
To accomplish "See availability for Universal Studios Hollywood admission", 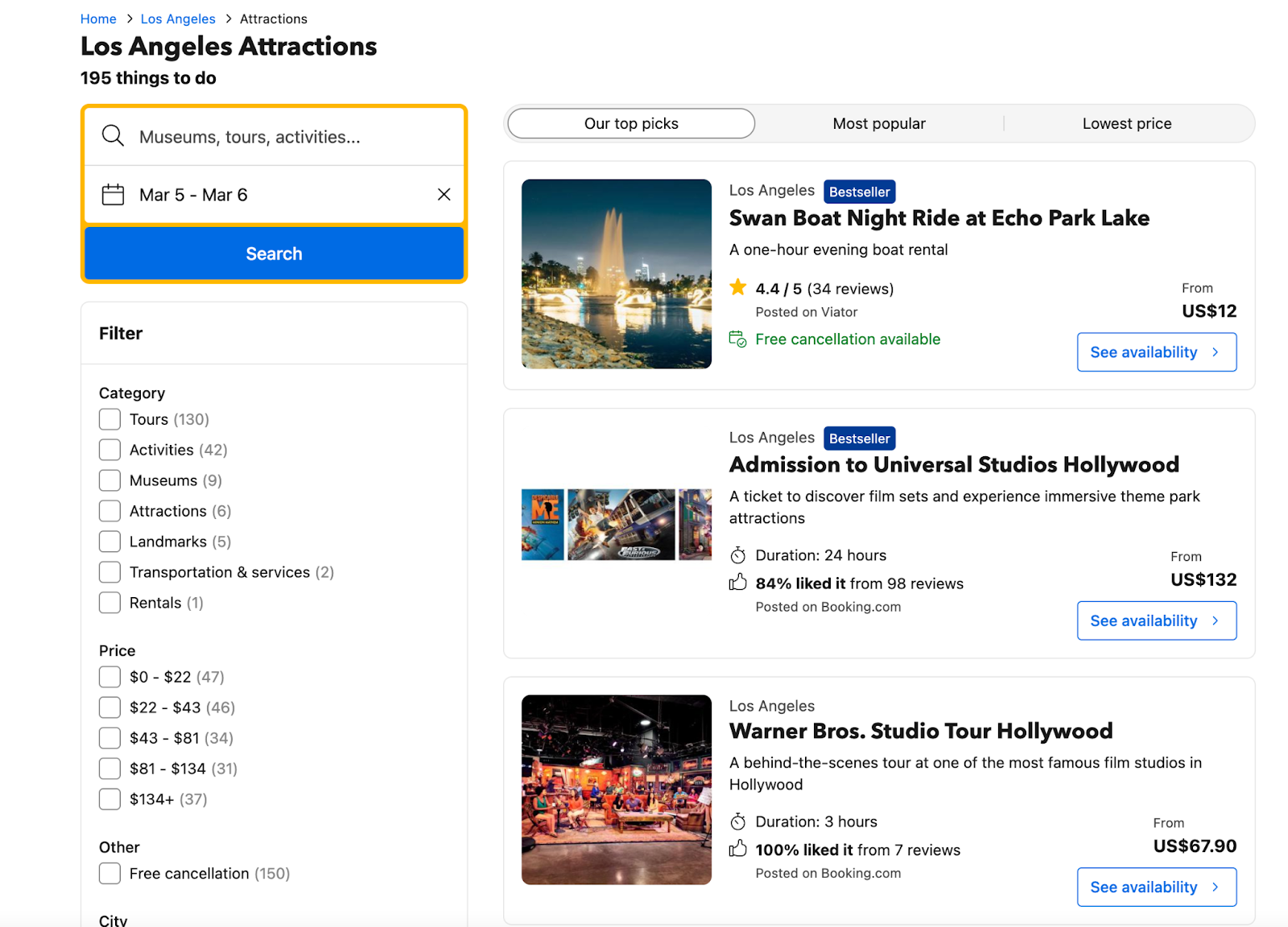I will 1157,620.
